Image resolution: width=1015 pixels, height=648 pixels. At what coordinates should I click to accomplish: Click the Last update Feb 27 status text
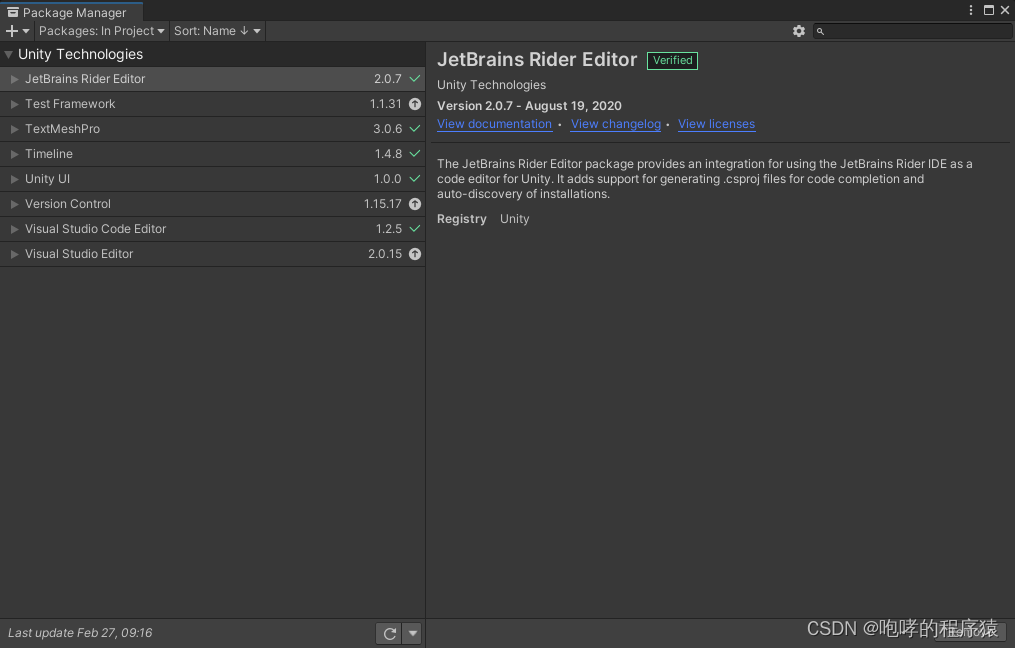[x=80, y=633]
